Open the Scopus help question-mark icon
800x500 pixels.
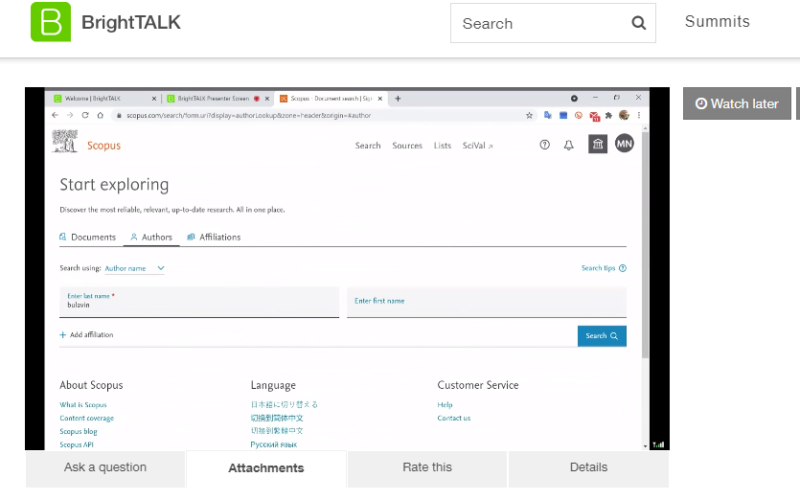tap(545, 145)
